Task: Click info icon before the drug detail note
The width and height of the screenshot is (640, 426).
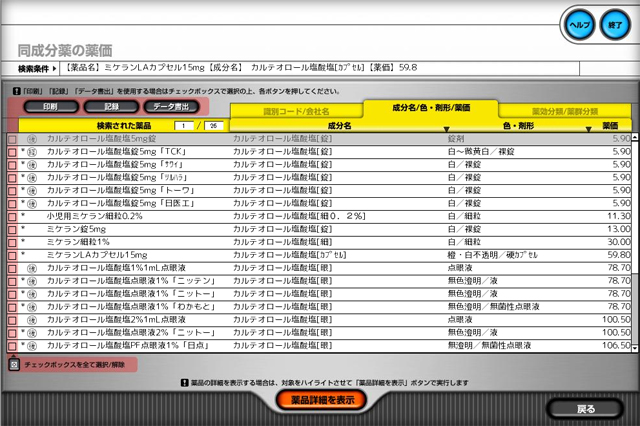Action: click(184, 383)
